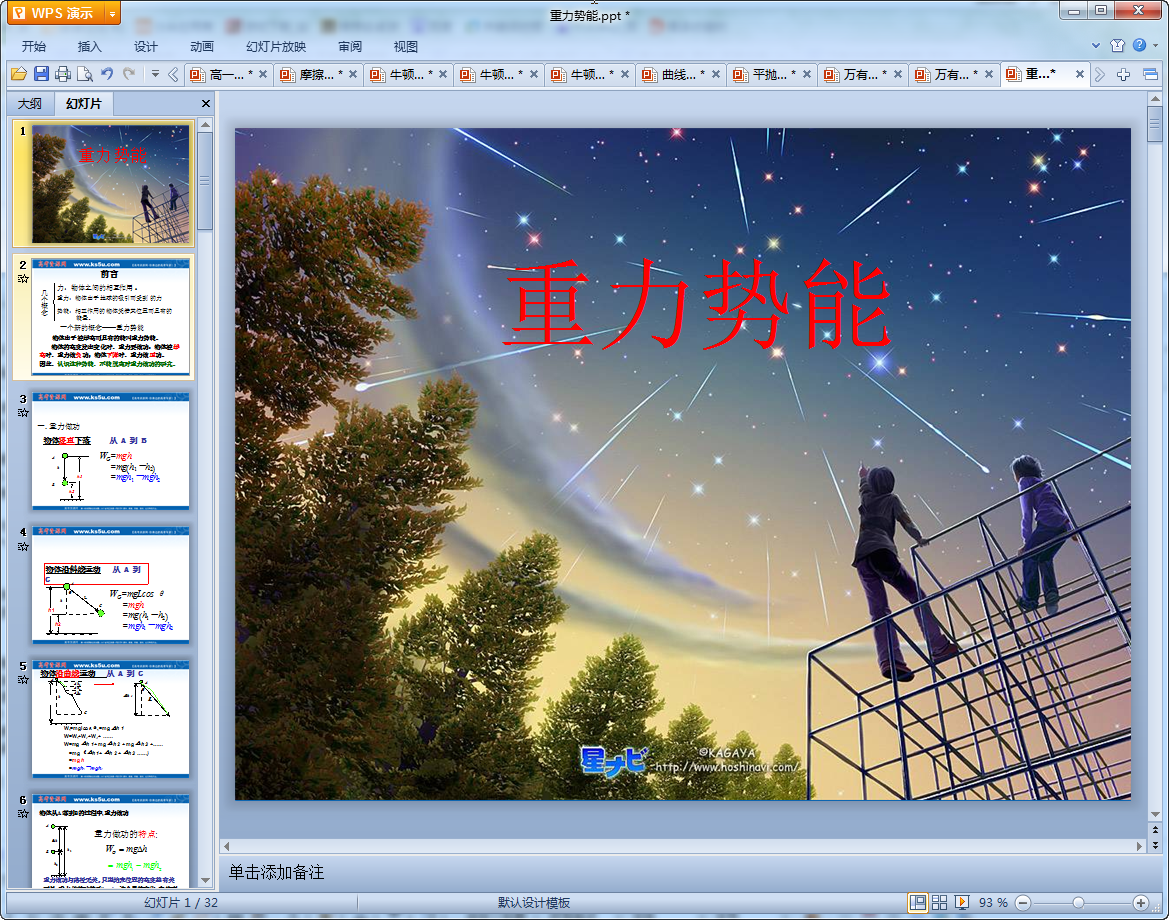Undo the last action
Screen dimensions: 1169x920
click(x=107, y=74)
